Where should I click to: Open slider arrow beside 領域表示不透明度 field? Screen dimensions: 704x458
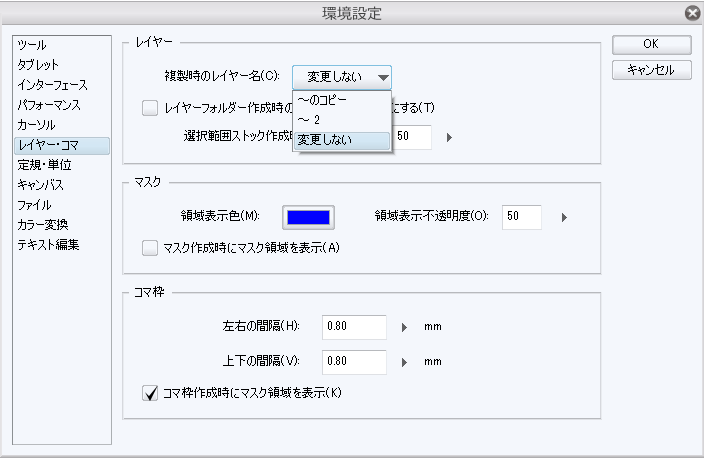coord(564,218)
